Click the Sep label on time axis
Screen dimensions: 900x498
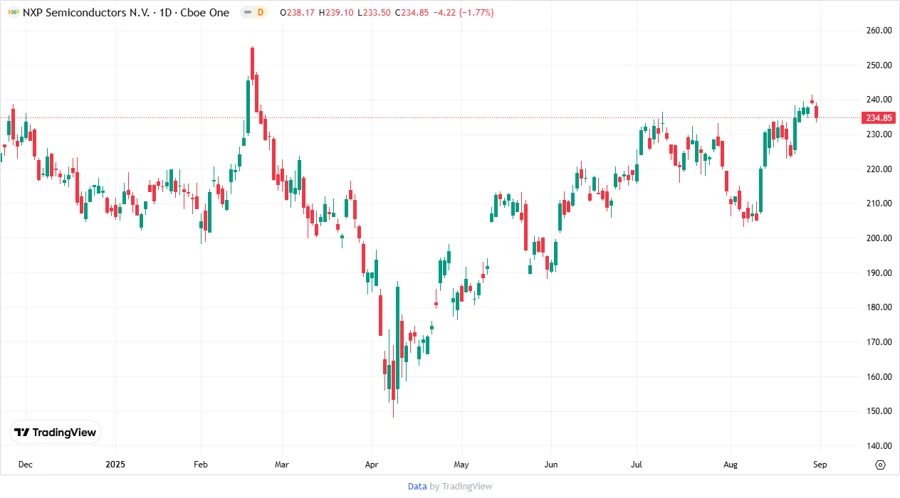[x=820, y=465]
